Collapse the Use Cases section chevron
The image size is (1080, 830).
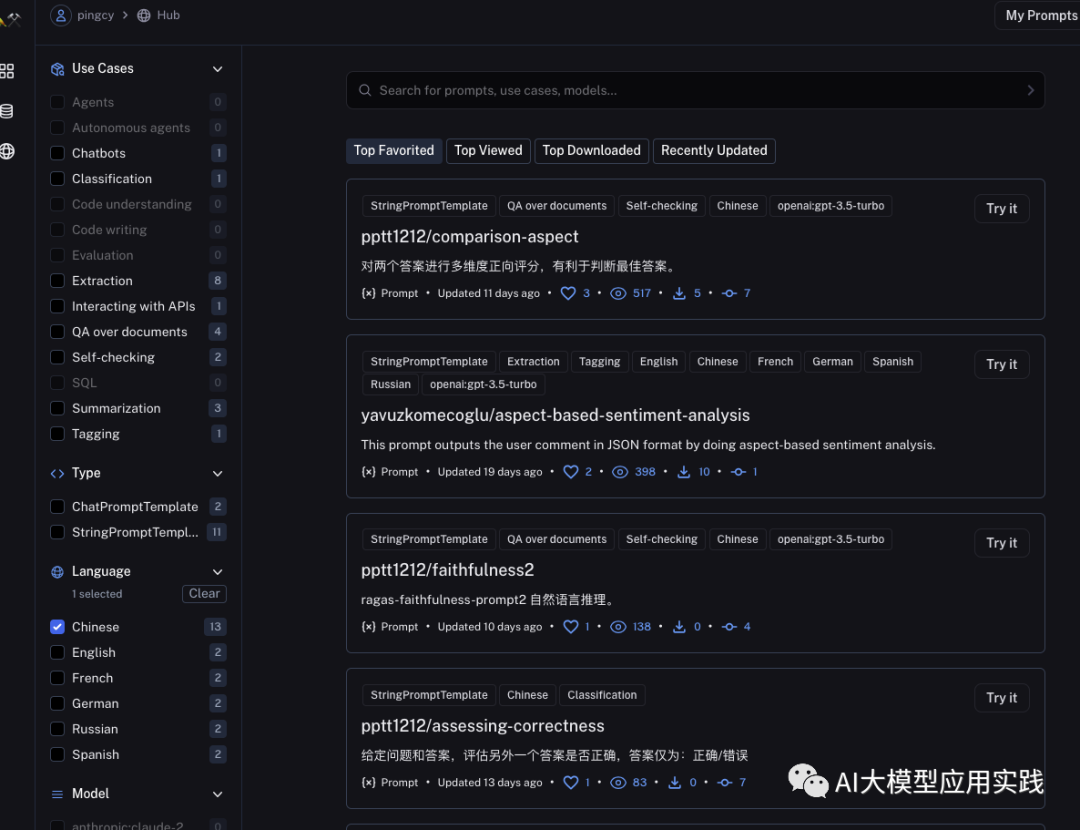[x=218, y=69]
